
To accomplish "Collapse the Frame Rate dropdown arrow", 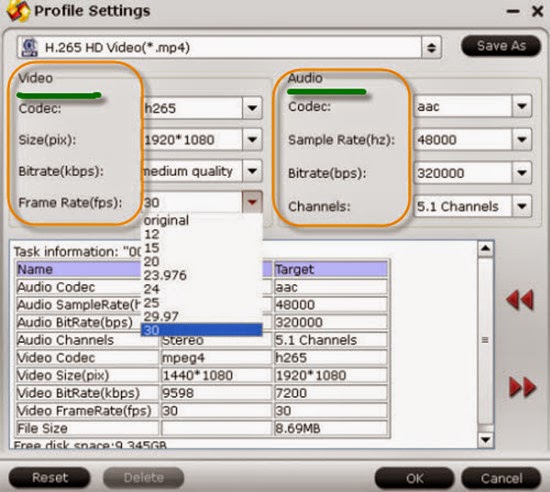I will 252,202.
